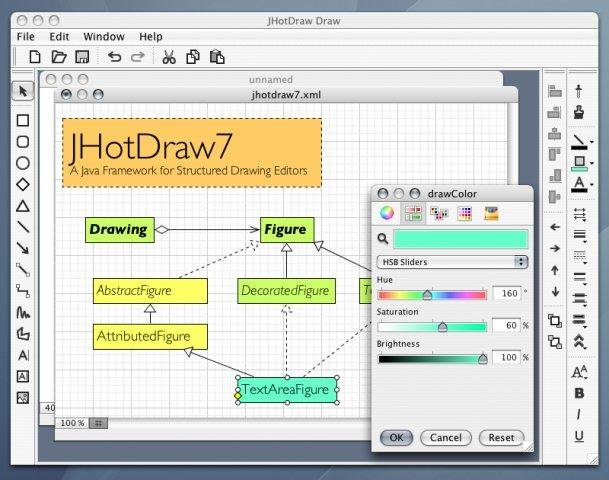The width and height of the screenshot is (609, 480).
Task: Move selected figure down with arrow
Action: [x=555, y=292]
